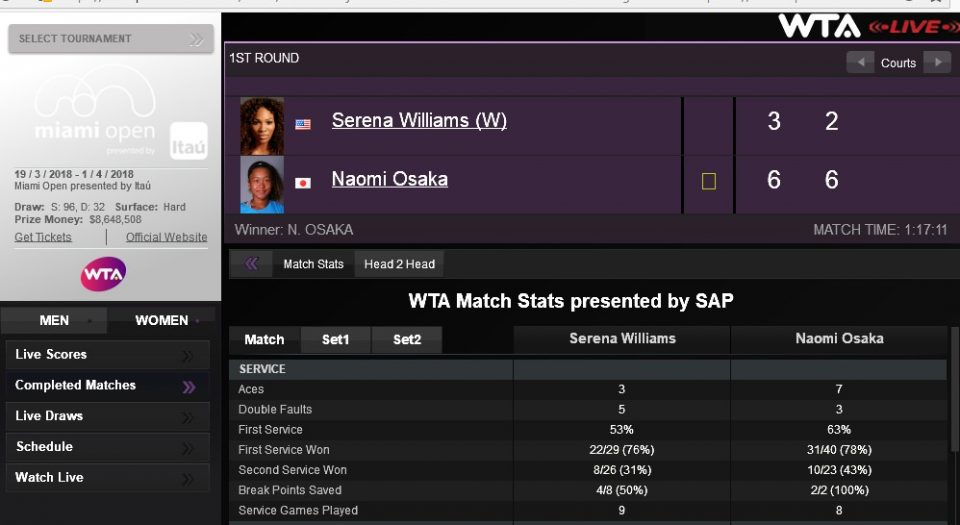Select the Set2 stats tab

click(407, 340)
